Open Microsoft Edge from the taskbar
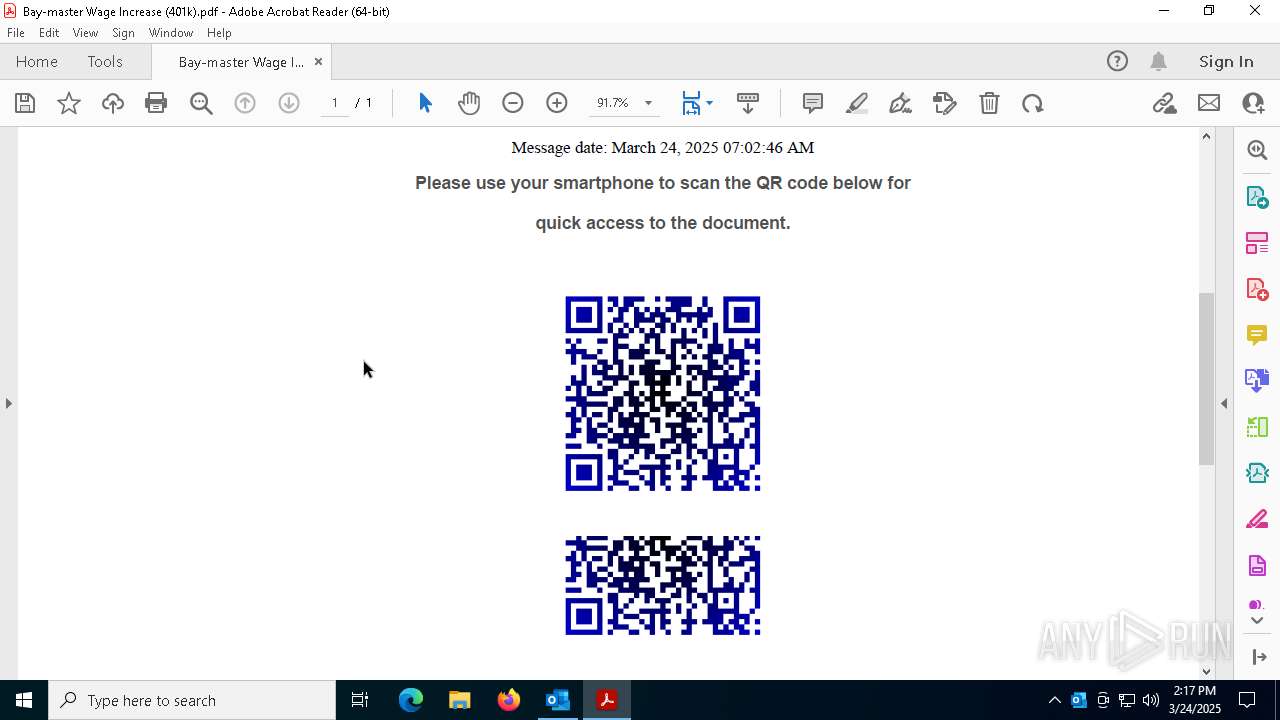The width and height of the screenshot is (1280, 720). 411,700
